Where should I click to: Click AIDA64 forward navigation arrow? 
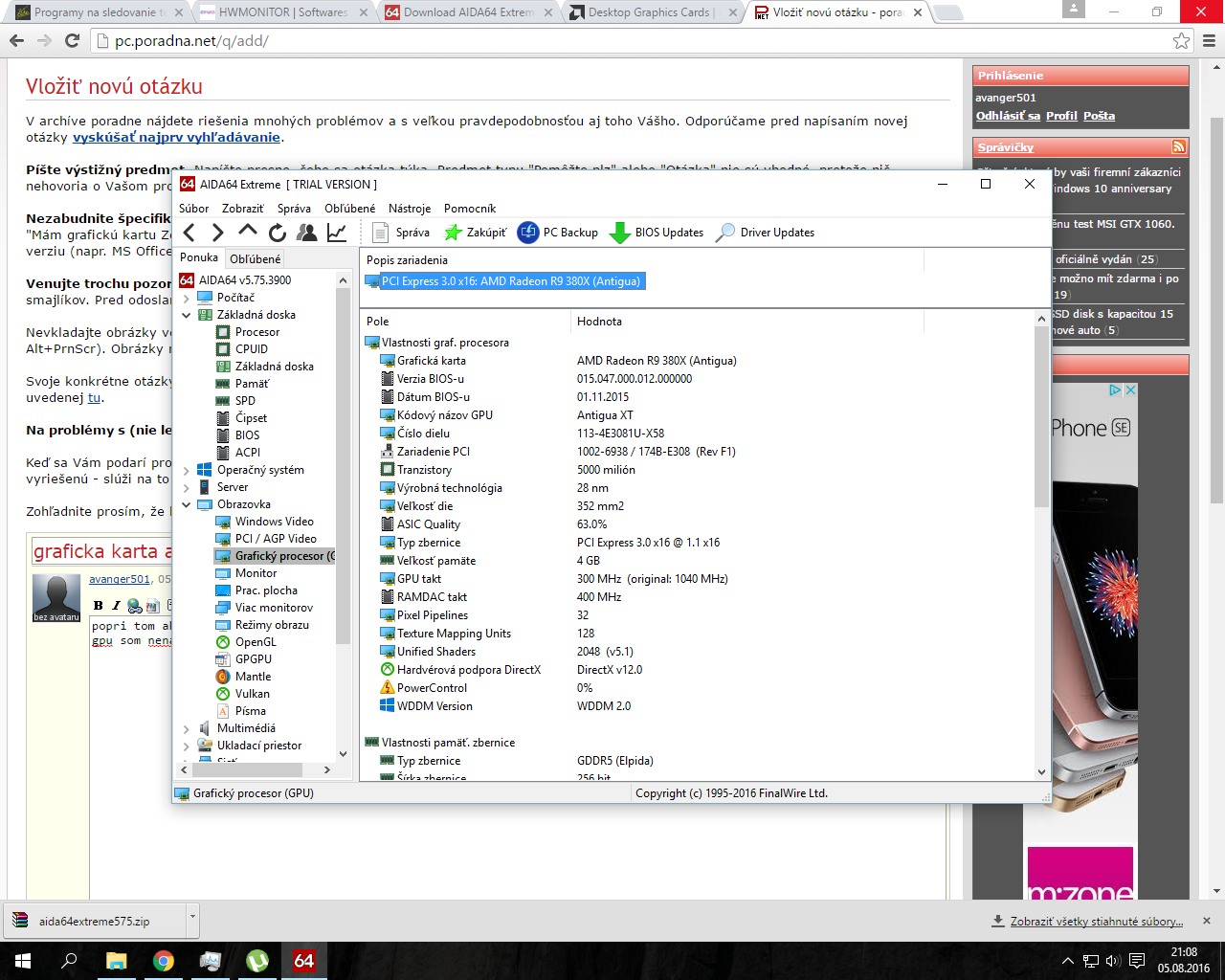[x=217, y=233]
